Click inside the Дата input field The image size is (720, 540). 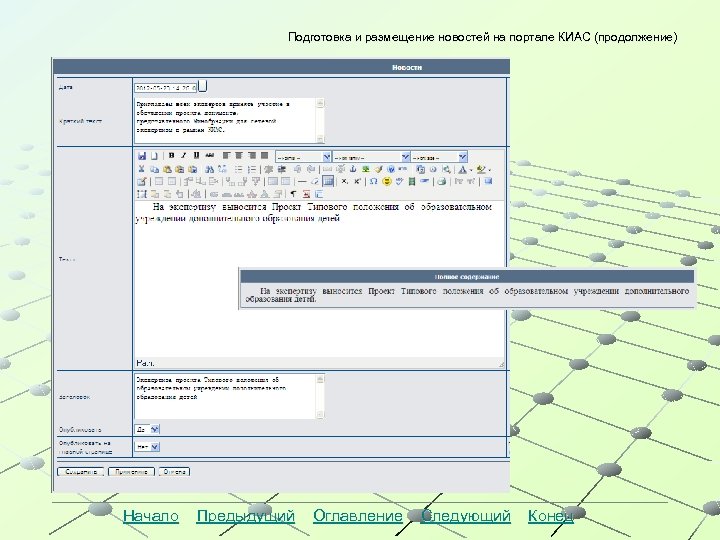pyautogui.click(x=165, y=87)
